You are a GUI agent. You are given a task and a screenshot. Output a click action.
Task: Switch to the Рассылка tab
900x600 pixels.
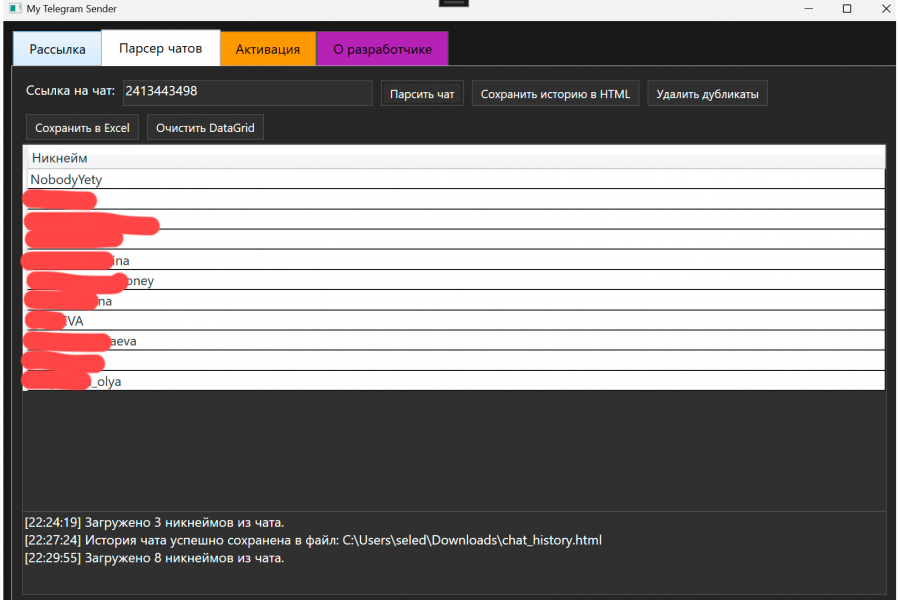pos(57,49)
